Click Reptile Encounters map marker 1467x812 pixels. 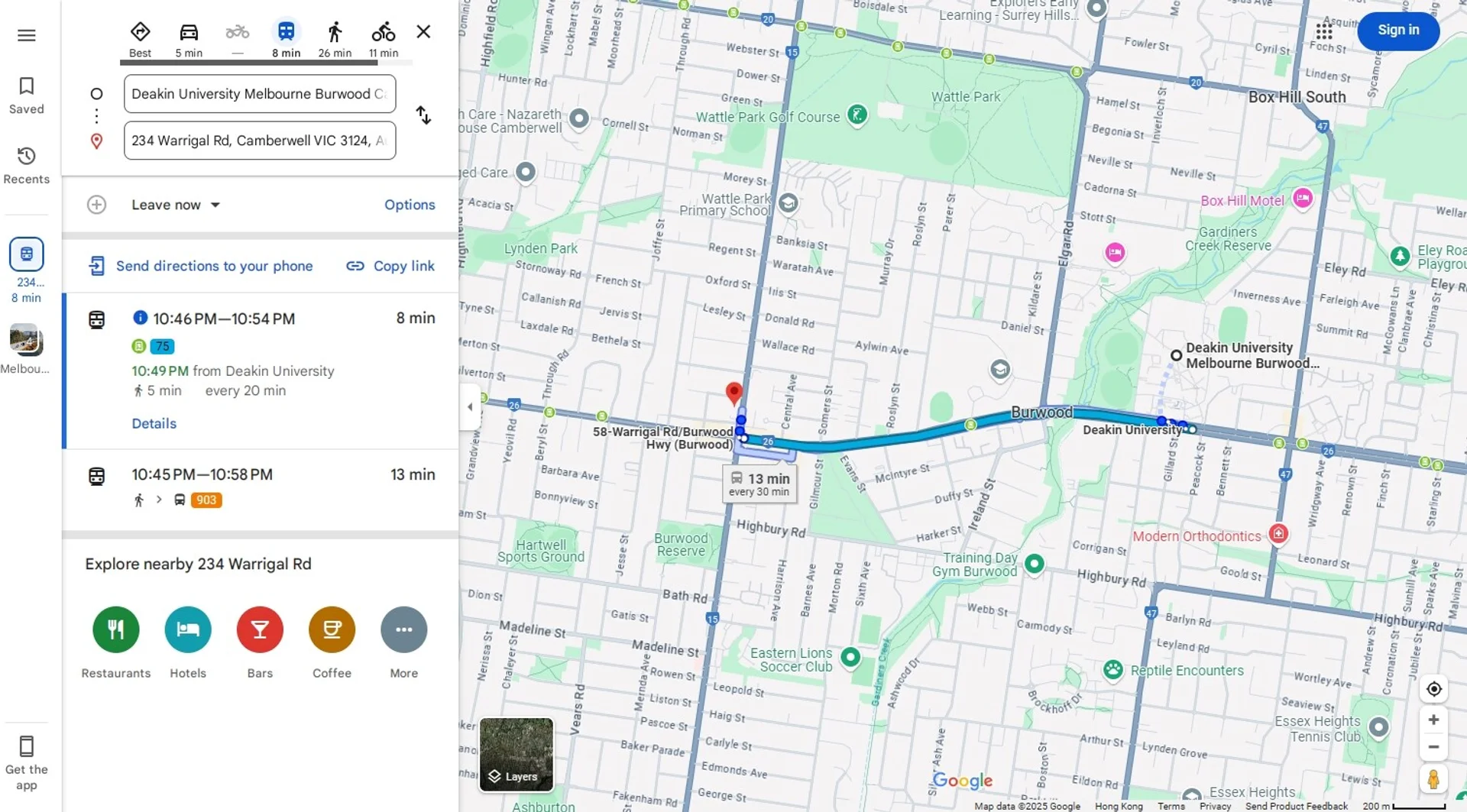(1113, 670)
